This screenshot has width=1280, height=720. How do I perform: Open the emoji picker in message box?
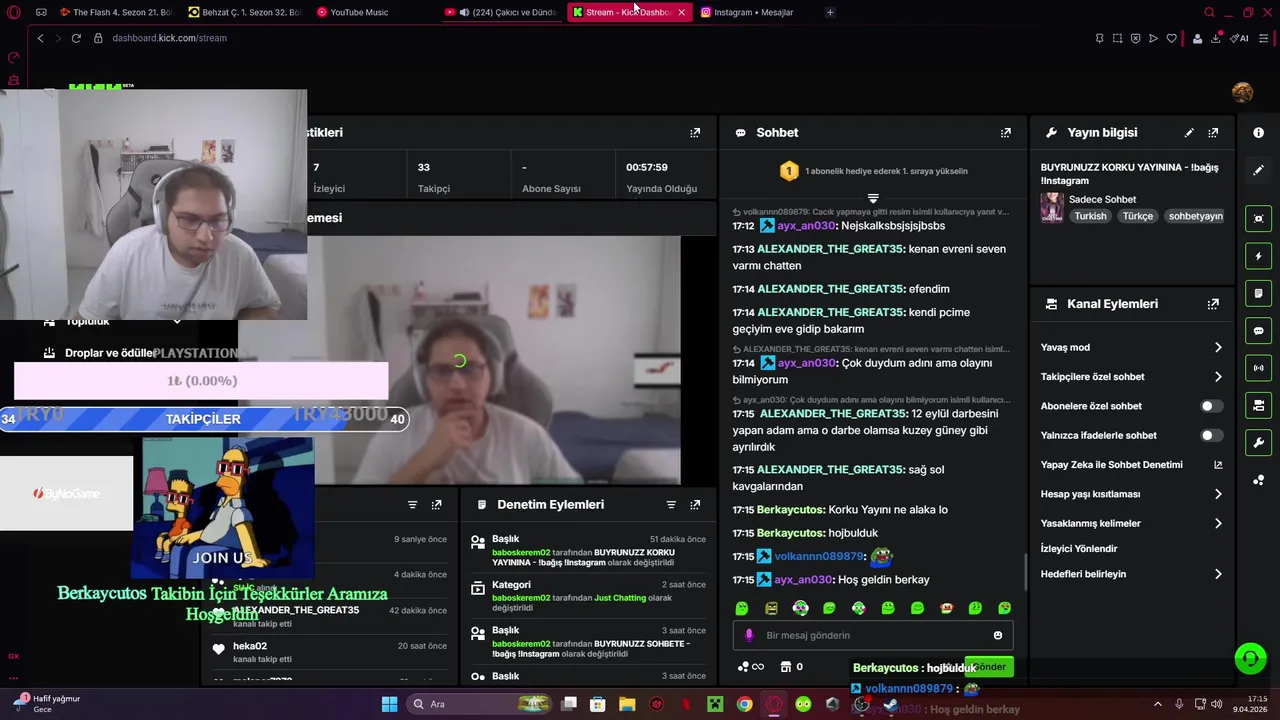click(997, 635)
